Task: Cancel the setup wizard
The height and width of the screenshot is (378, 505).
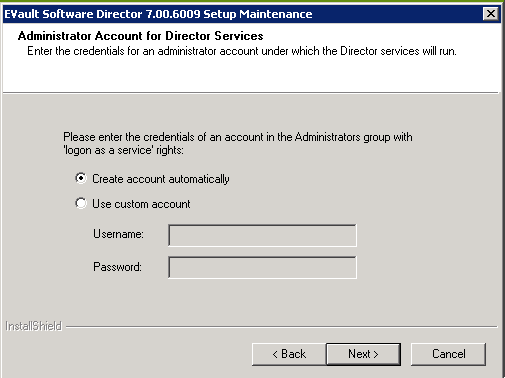Action: click(x=448, y=354)
